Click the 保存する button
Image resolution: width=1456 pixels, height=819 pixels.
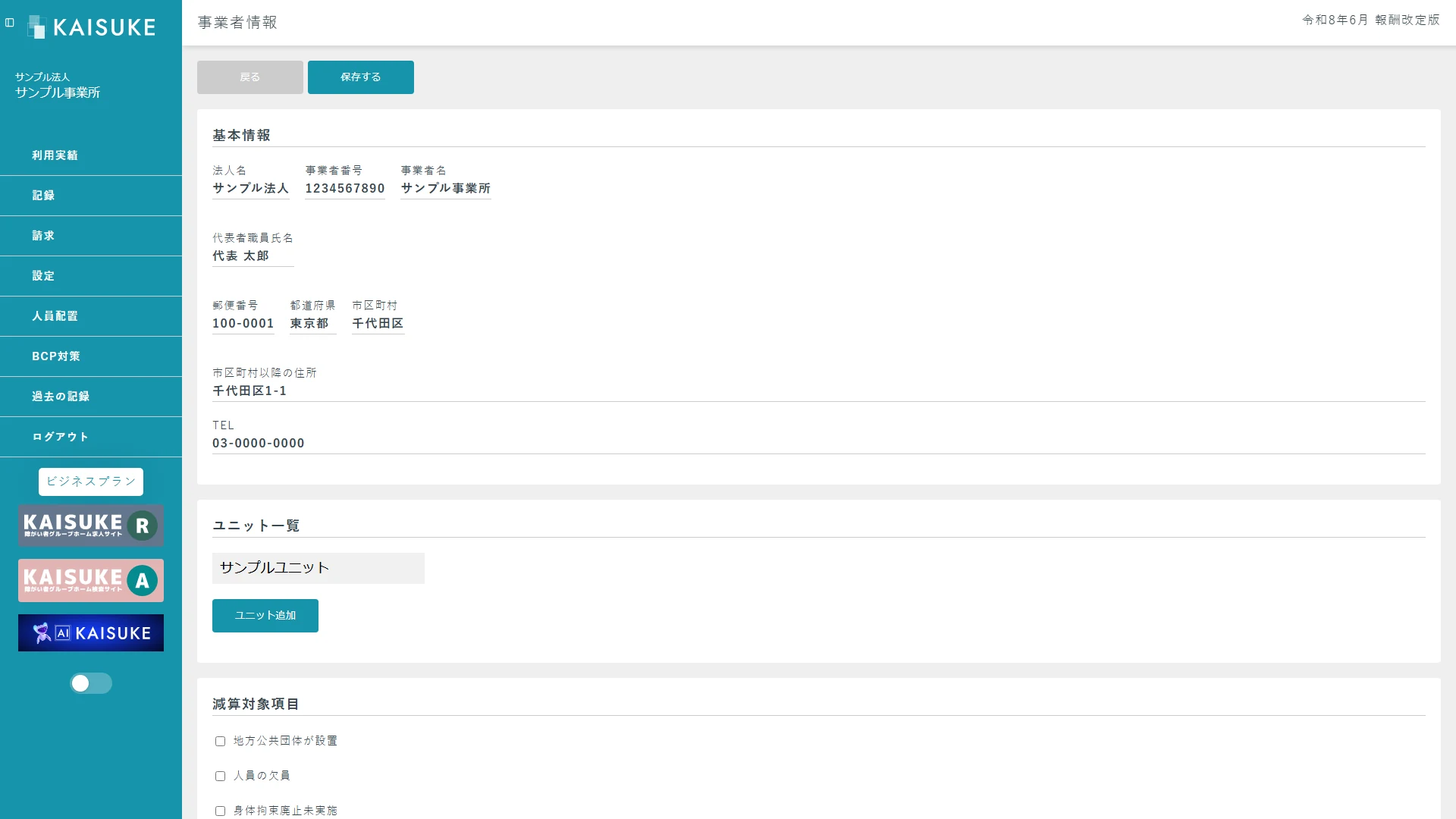(x=361, y=77)
